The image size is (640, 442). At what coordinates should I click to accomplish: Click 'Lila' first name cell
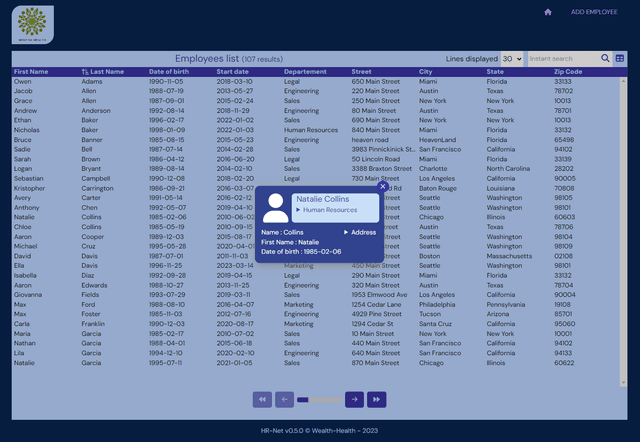pyautogui.click(x=19, y=353)
